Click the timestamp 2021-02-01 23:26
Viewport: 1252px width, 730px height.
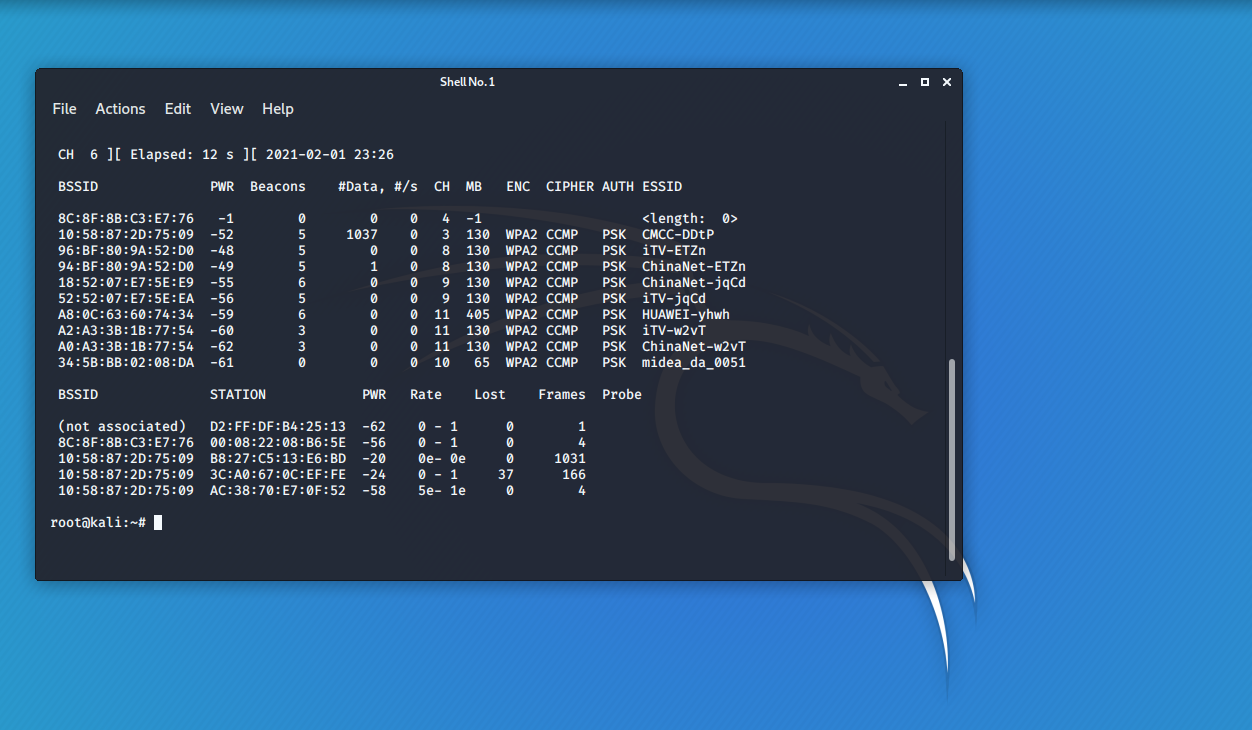[x=330, y=155]
